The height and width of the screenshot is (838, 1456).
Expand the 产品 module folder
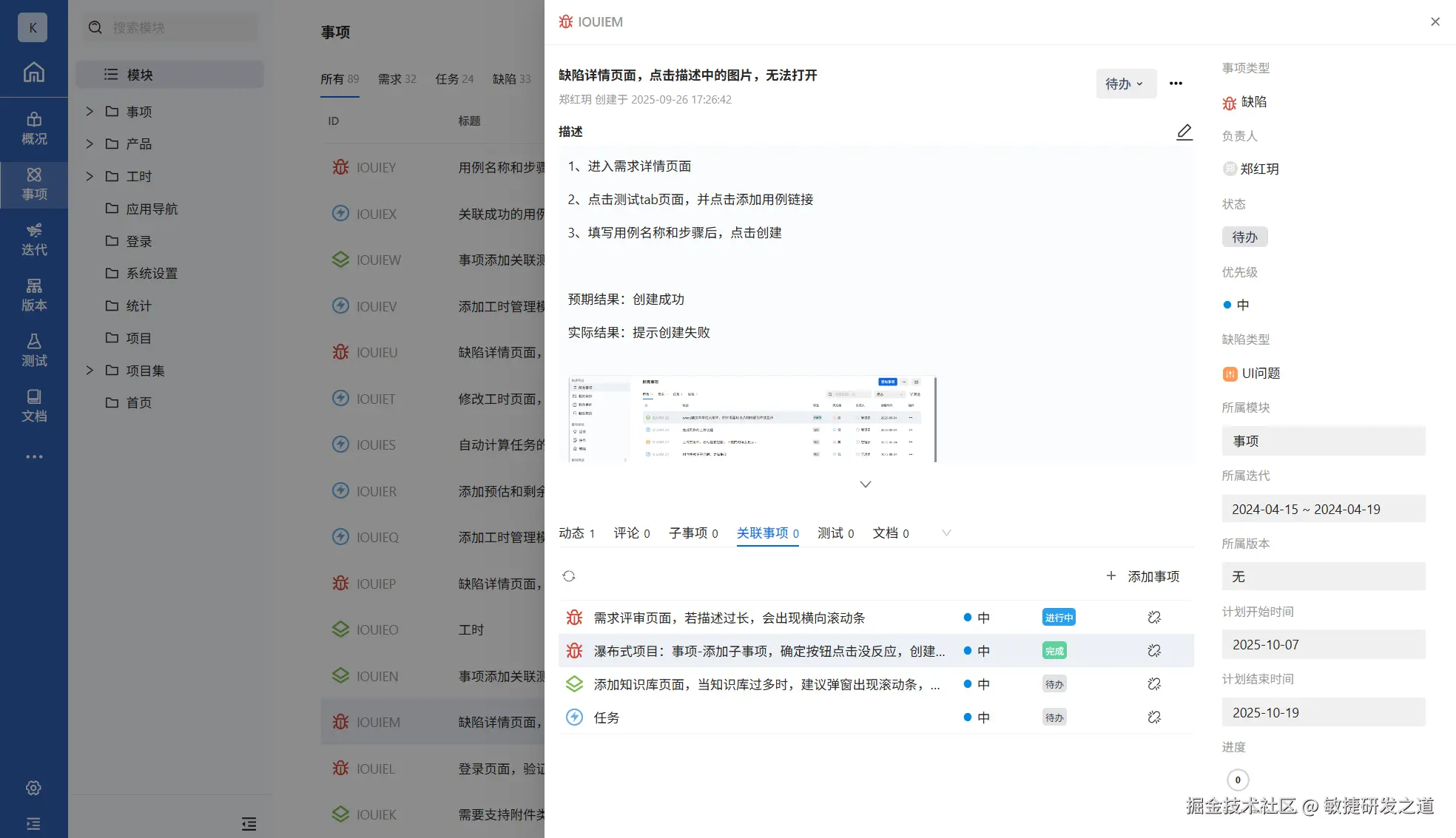(x=90, y=143)
